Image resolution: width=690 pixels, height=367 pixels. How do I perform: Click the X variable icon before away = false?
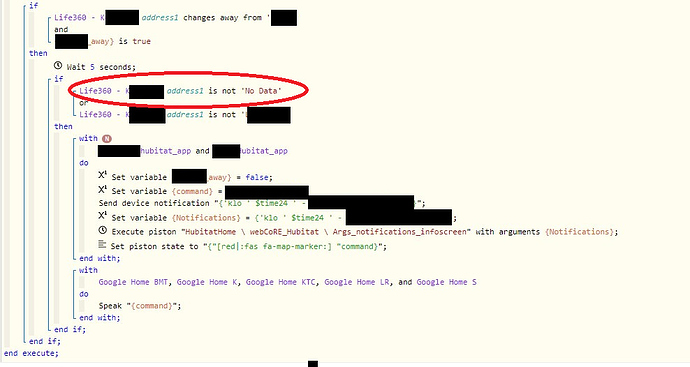tap(103, 176)
